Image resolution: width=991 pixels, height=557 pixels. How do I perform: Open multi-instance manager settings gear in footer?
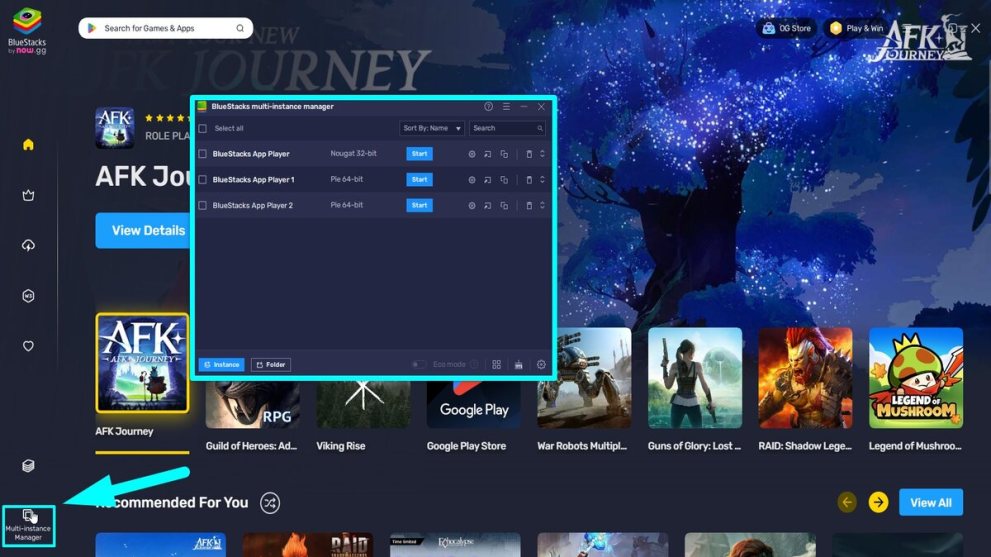(541, 365)
